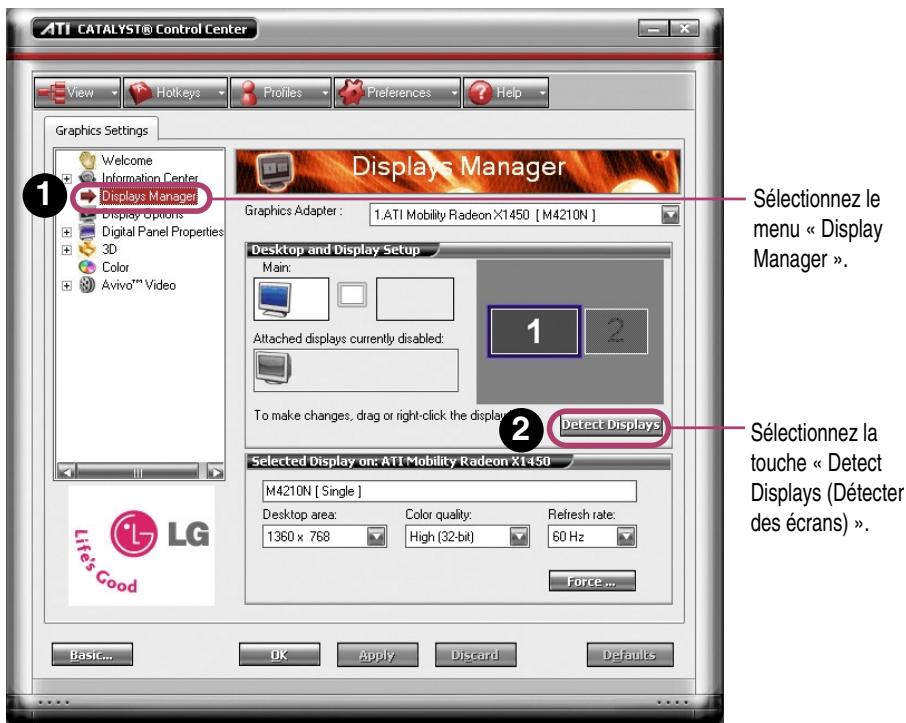
Task: Click the Color wheel icon
Action: pyautogui.click(x=87, y=267)
